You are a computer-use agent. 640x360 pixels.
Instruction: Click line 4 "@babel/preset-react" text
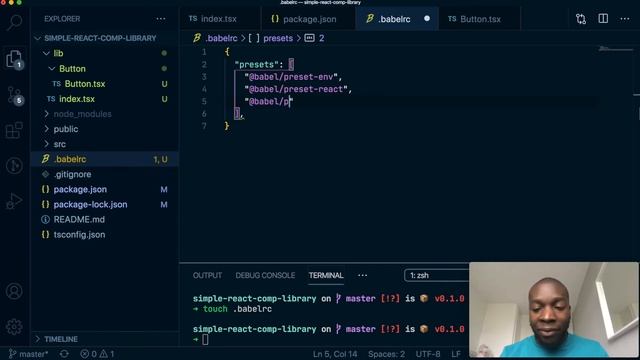pyautogui.click(x=296, y=89)
